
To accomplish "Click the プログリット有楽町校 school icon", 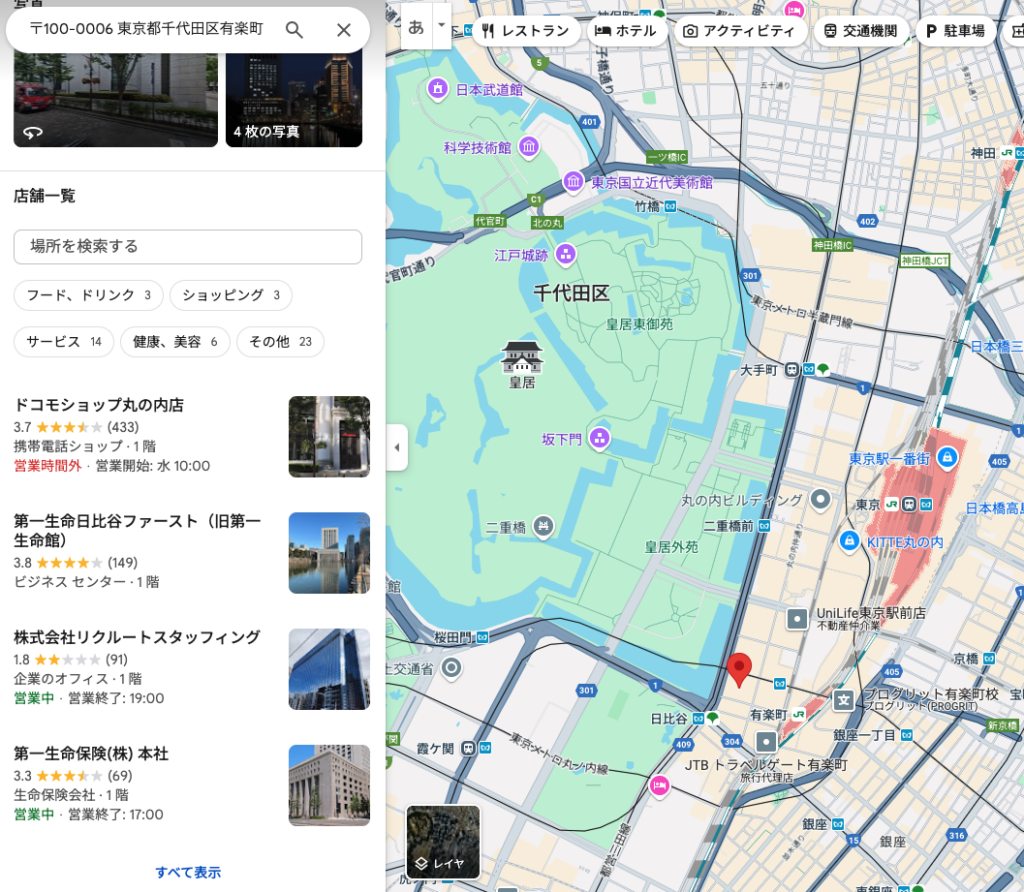I will coord(844,701).
